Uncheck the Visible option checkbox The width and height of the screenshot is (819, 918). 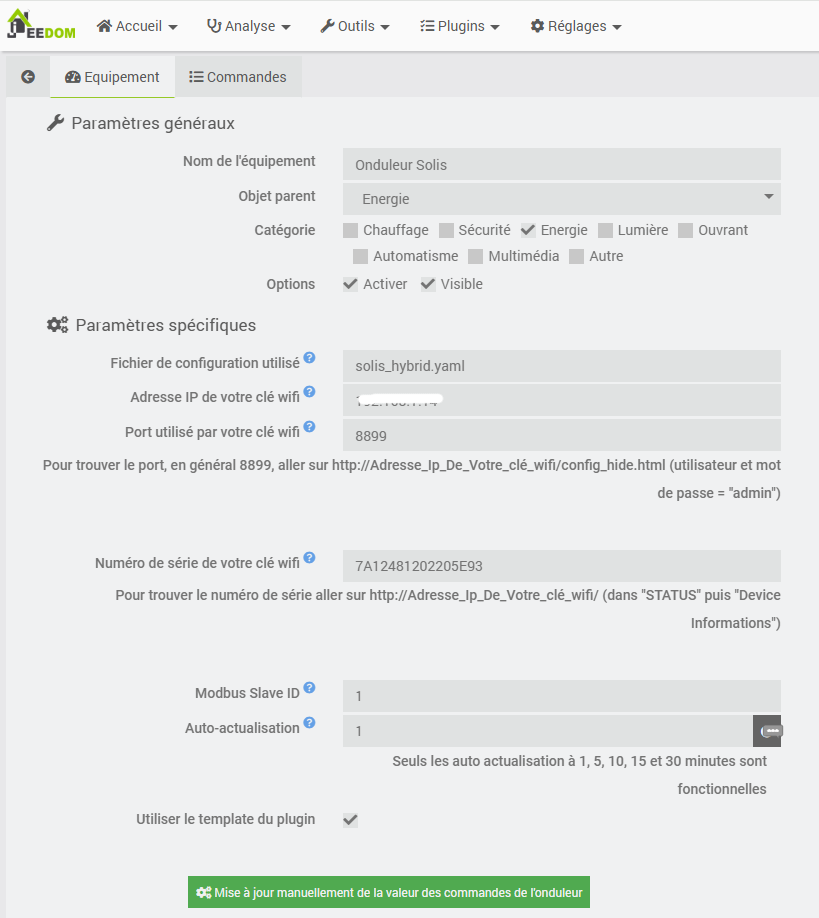(x=428, y=285)
